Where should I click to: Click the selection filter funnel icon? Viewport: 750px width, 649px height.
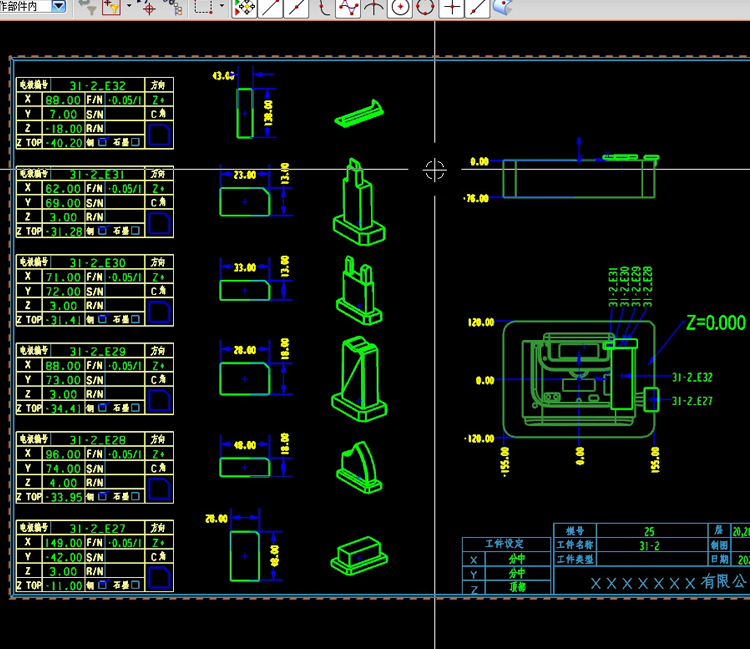[87, 8]
